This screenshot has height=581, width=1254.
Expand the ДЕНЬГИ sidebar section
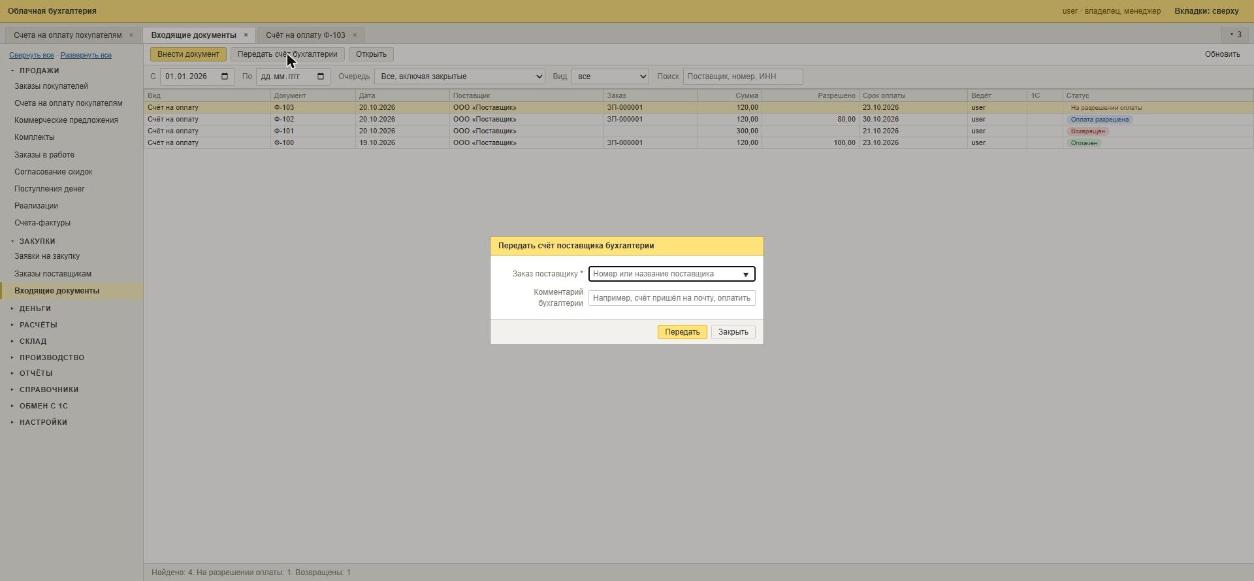point(35,308)
